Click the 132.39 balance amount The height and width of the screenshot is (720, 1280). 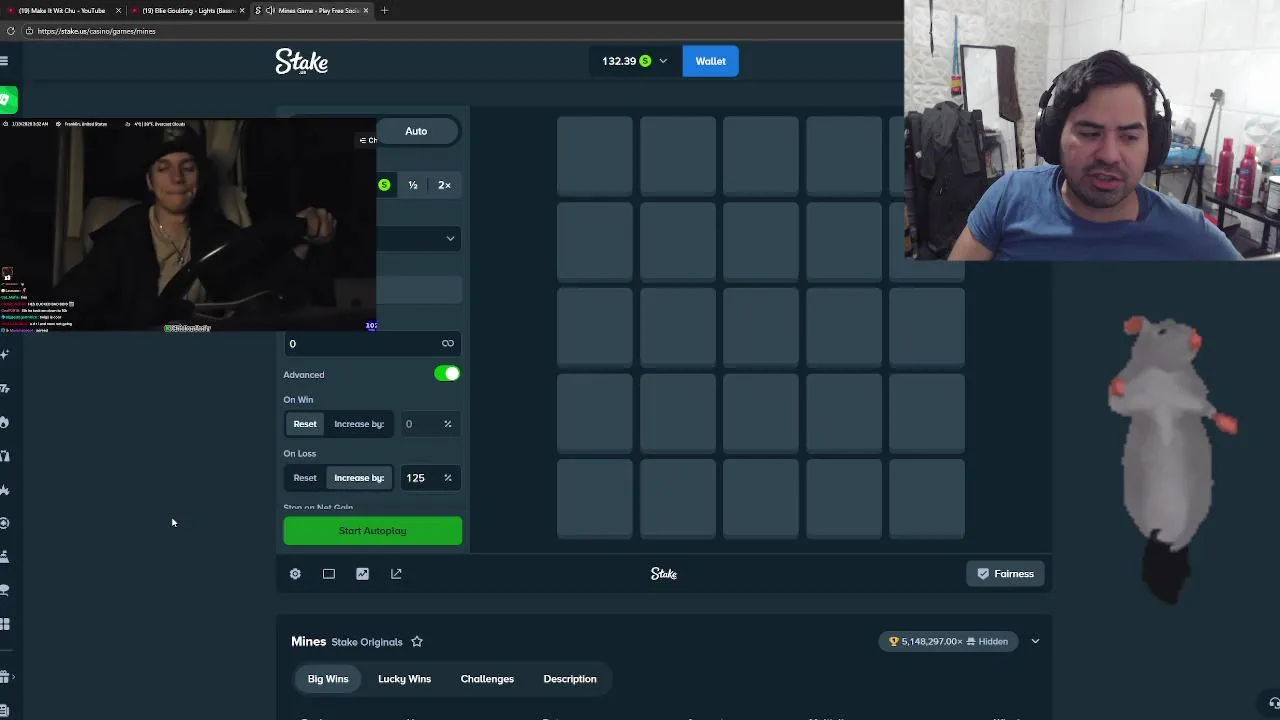pyautogui.click(x=619, y=61)
